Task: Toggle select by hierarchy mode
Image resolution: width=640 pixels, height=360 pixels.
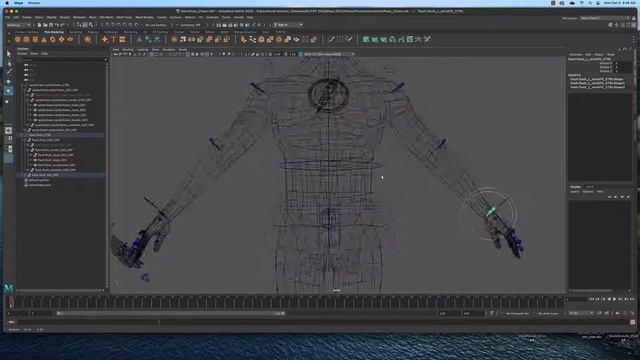Action: click(79, 25)
